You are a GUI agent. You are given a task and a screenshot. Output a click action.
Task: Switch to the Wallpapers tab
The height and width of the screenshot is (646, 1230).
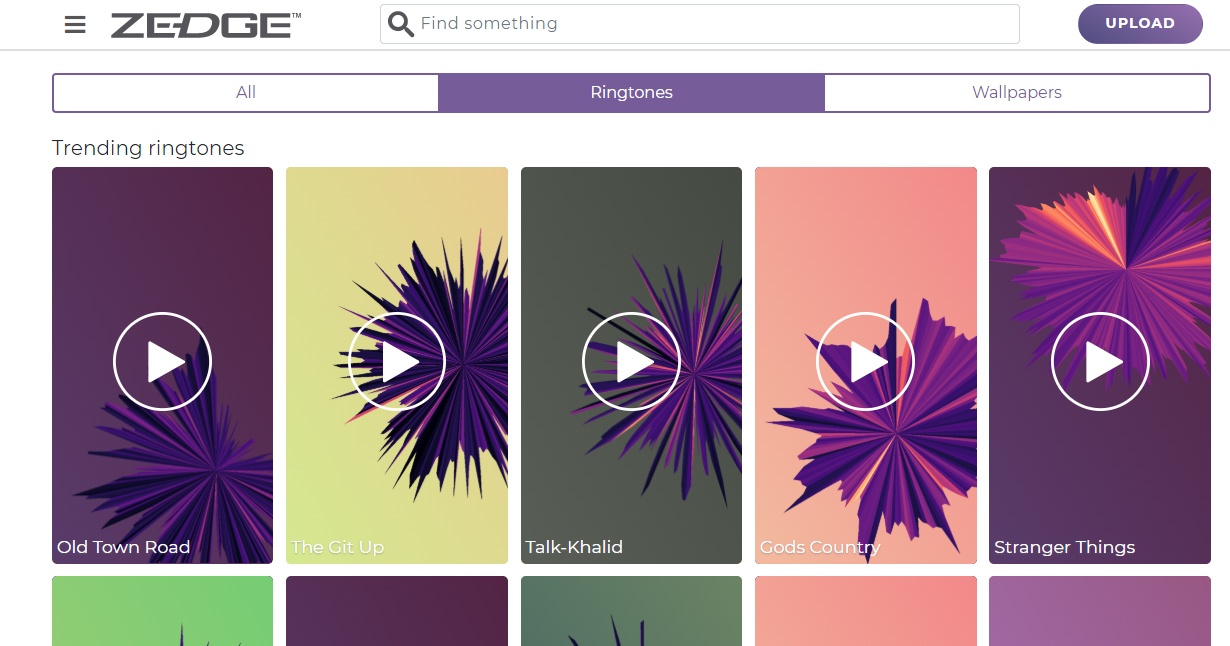coord(1017,92)
